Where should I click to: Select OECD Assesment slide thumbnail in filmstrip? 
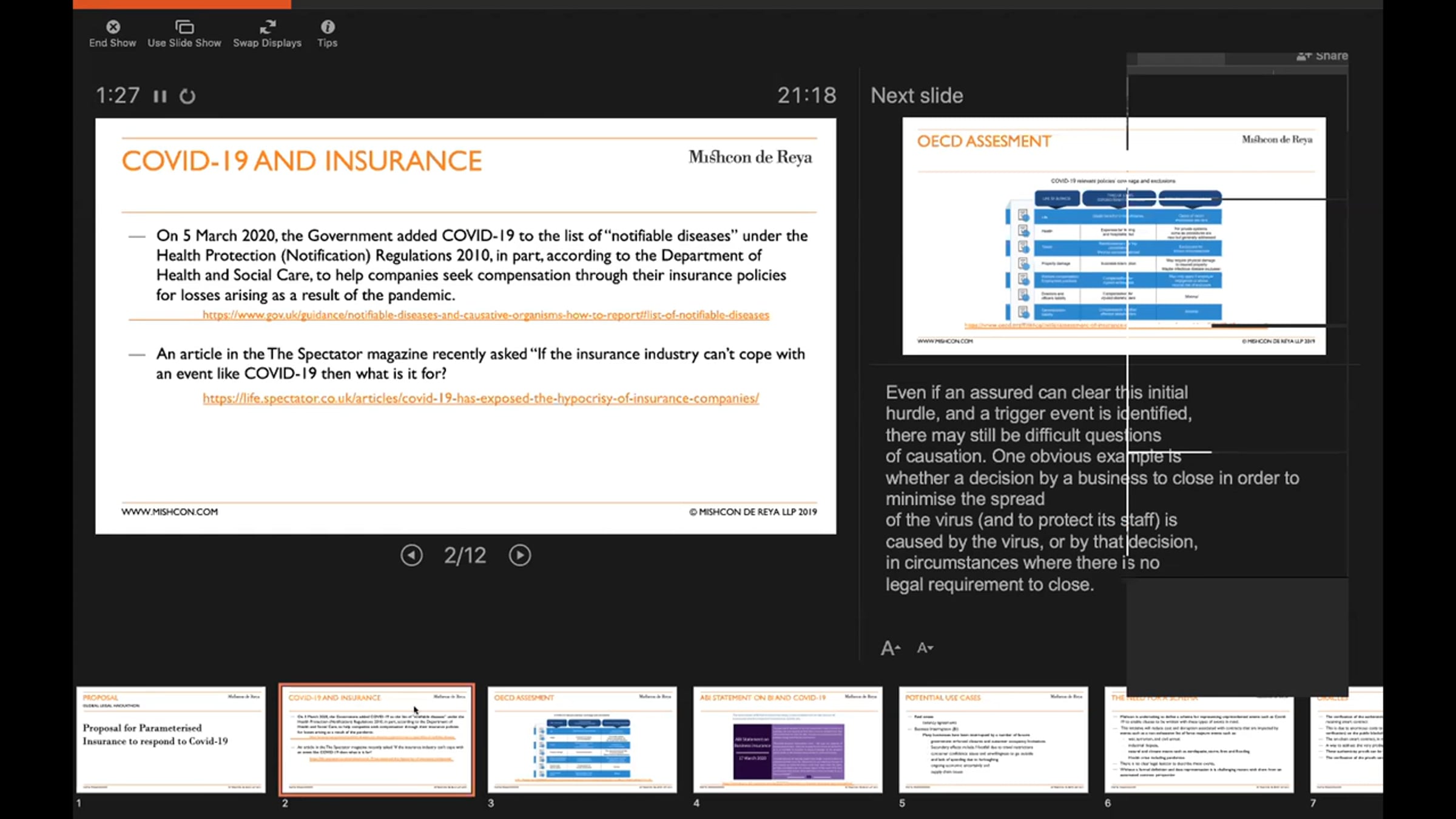(x=582, y=739)
